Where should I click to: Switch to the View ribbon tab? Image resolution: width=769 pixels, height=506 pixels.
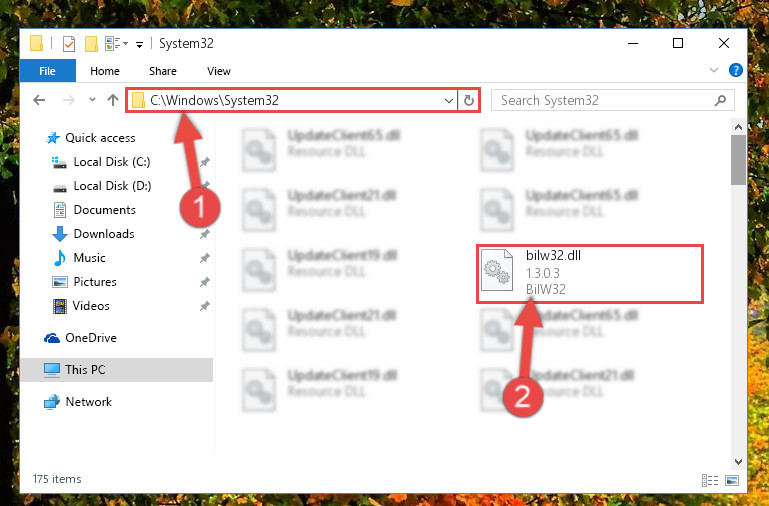(x=219, y=71)
